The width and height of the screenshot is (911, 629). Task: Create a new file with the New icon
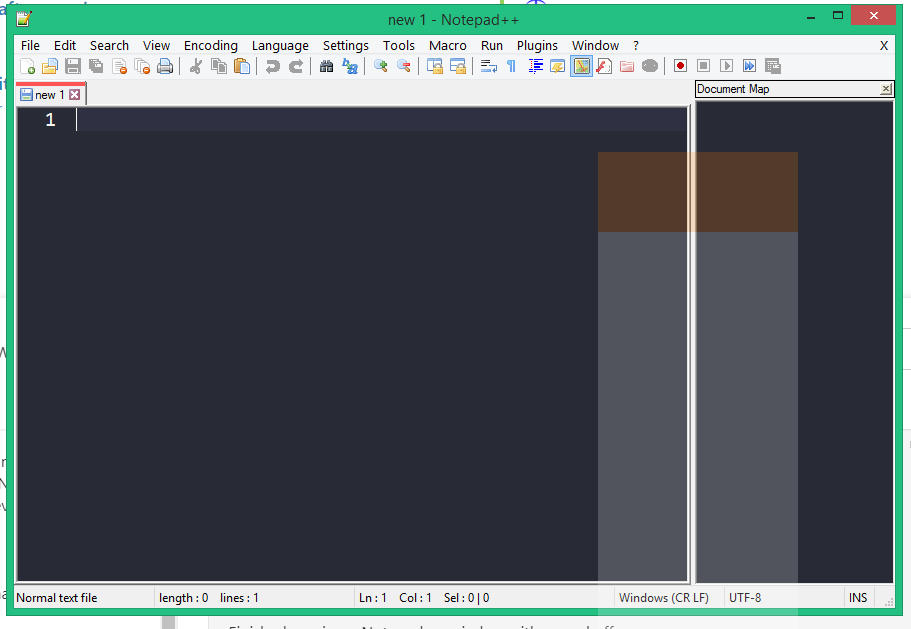tap(27, 66)
